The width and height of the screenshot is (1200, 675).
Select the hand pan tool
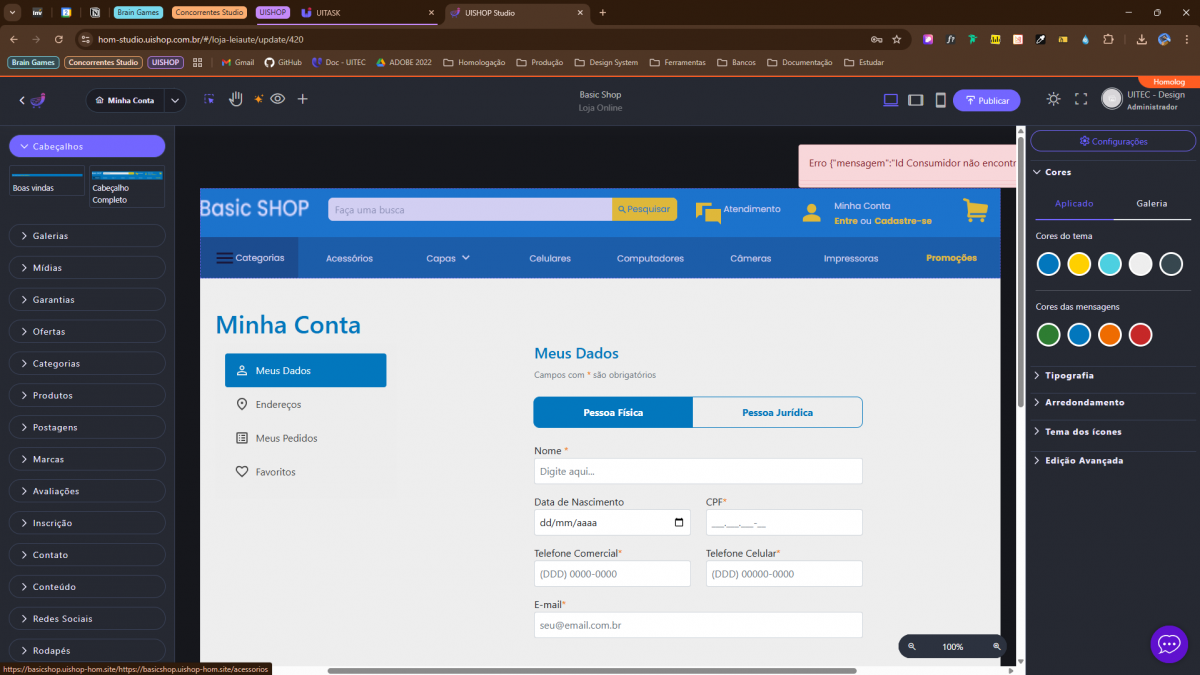coord(236,99)
